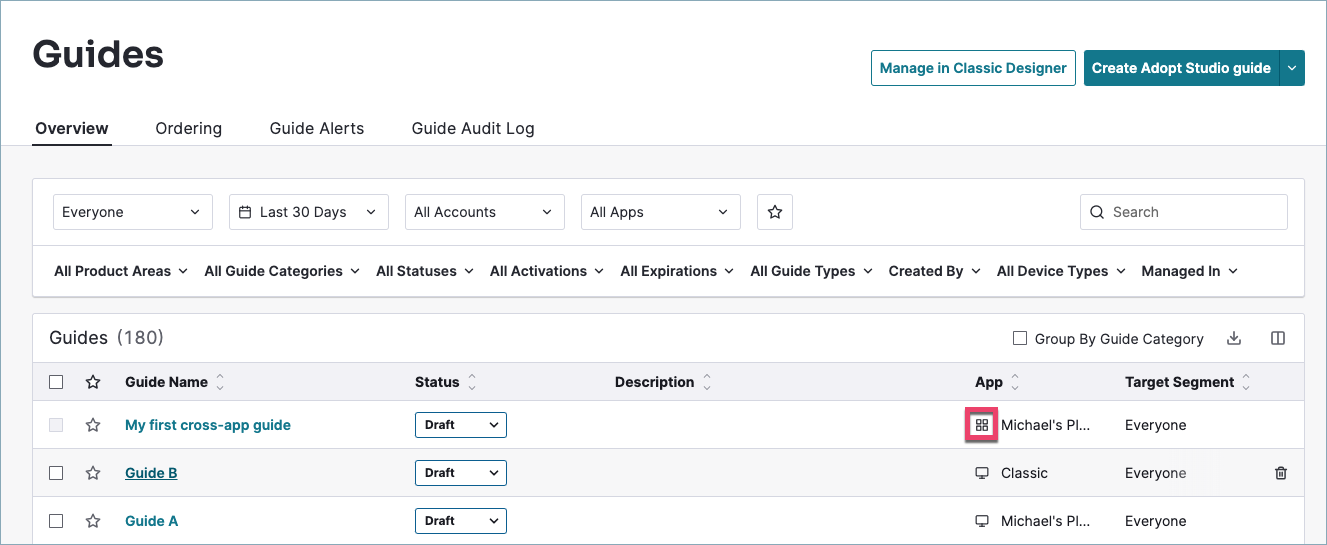Click the Classic app name in Guide B row
The width and height of the screenshot is (1327, 545).
(1024, 473)
